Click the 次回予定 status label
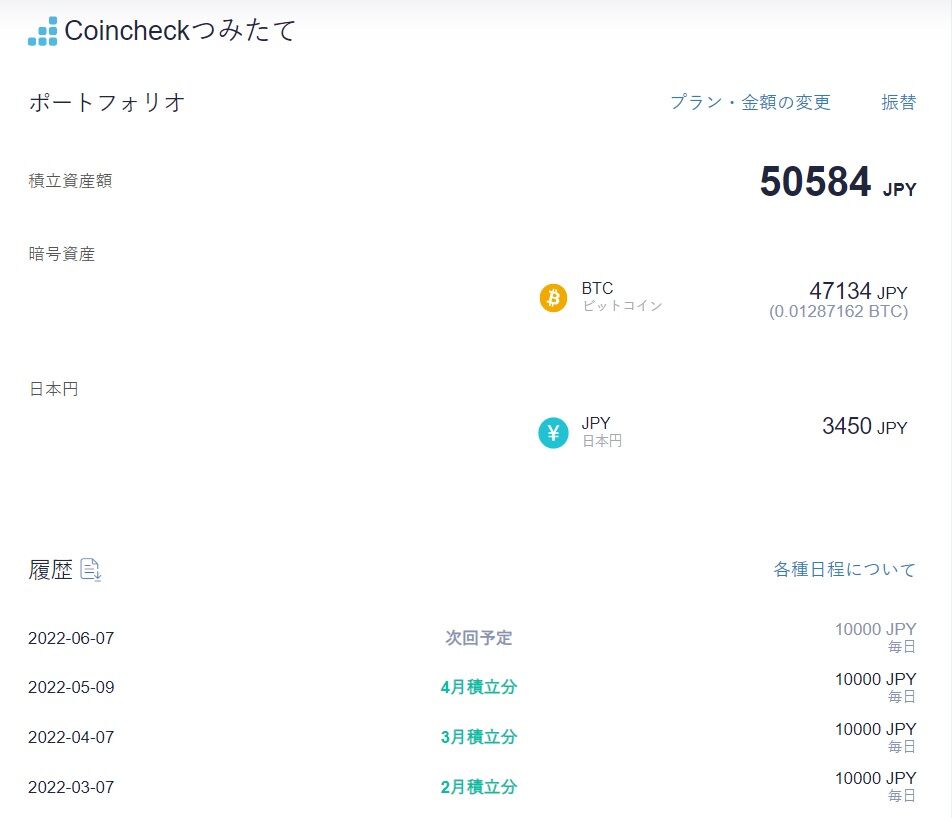This screenshot has height=818, width=952. [x=478, y=638]
